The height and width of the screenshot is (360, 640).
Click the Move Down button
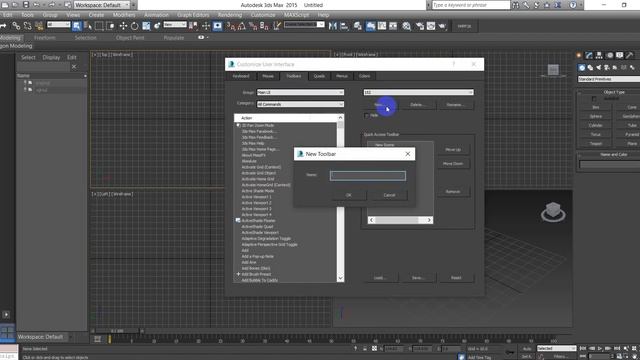pyautogui.click(x=453, y=164)
